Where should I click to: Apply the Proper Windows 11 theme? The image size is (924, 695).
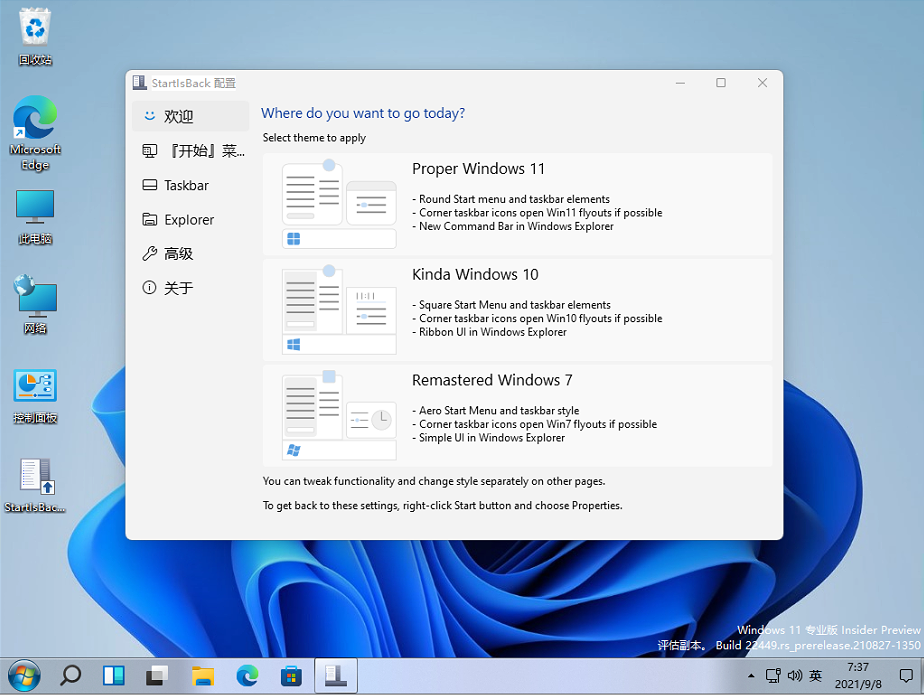pyautogui.click(x=517, y=202)
